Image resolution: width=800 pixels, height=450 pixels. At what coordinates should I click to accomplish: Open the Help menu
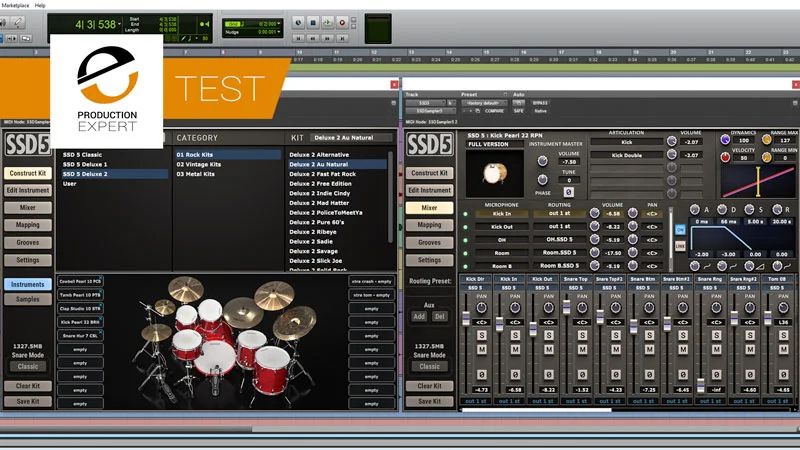tap(40, 5)
